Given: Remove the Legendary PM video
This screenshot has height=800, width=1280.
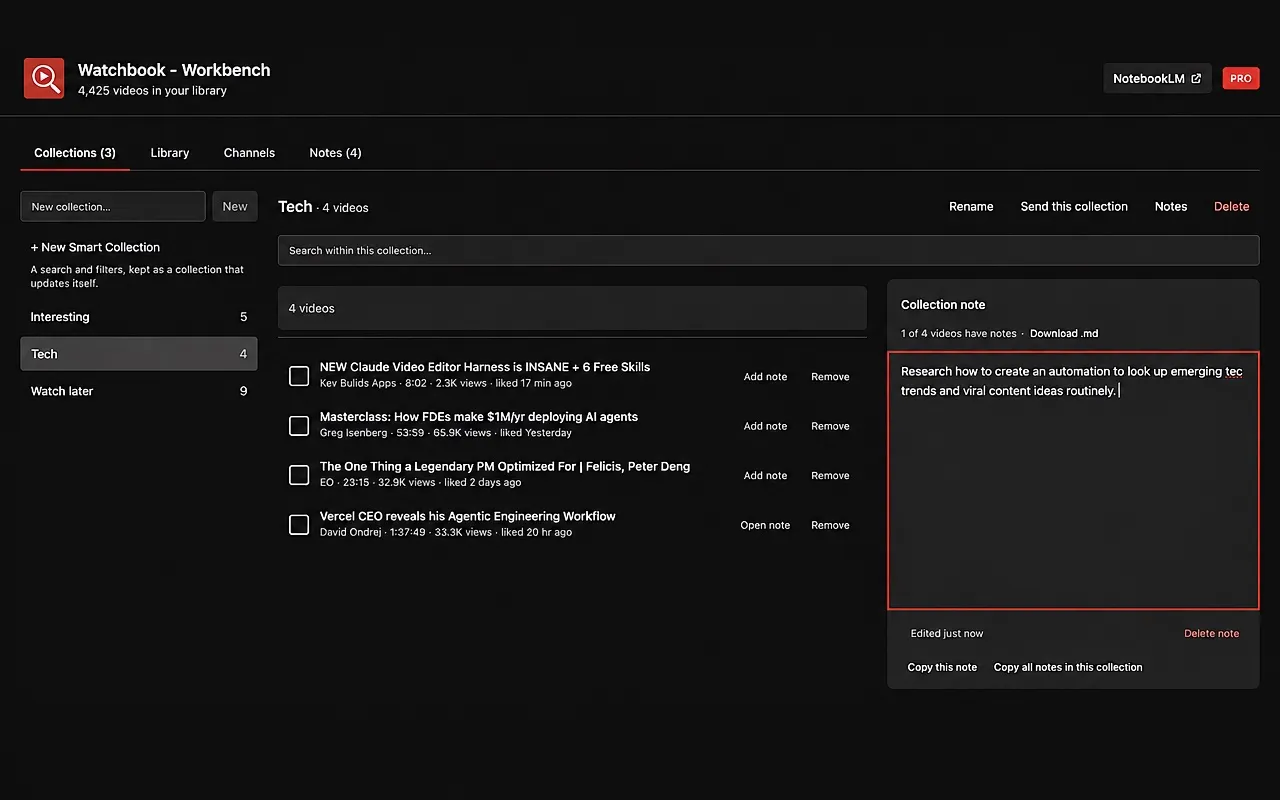Looking at the screenshot, I should click(830, 476).
